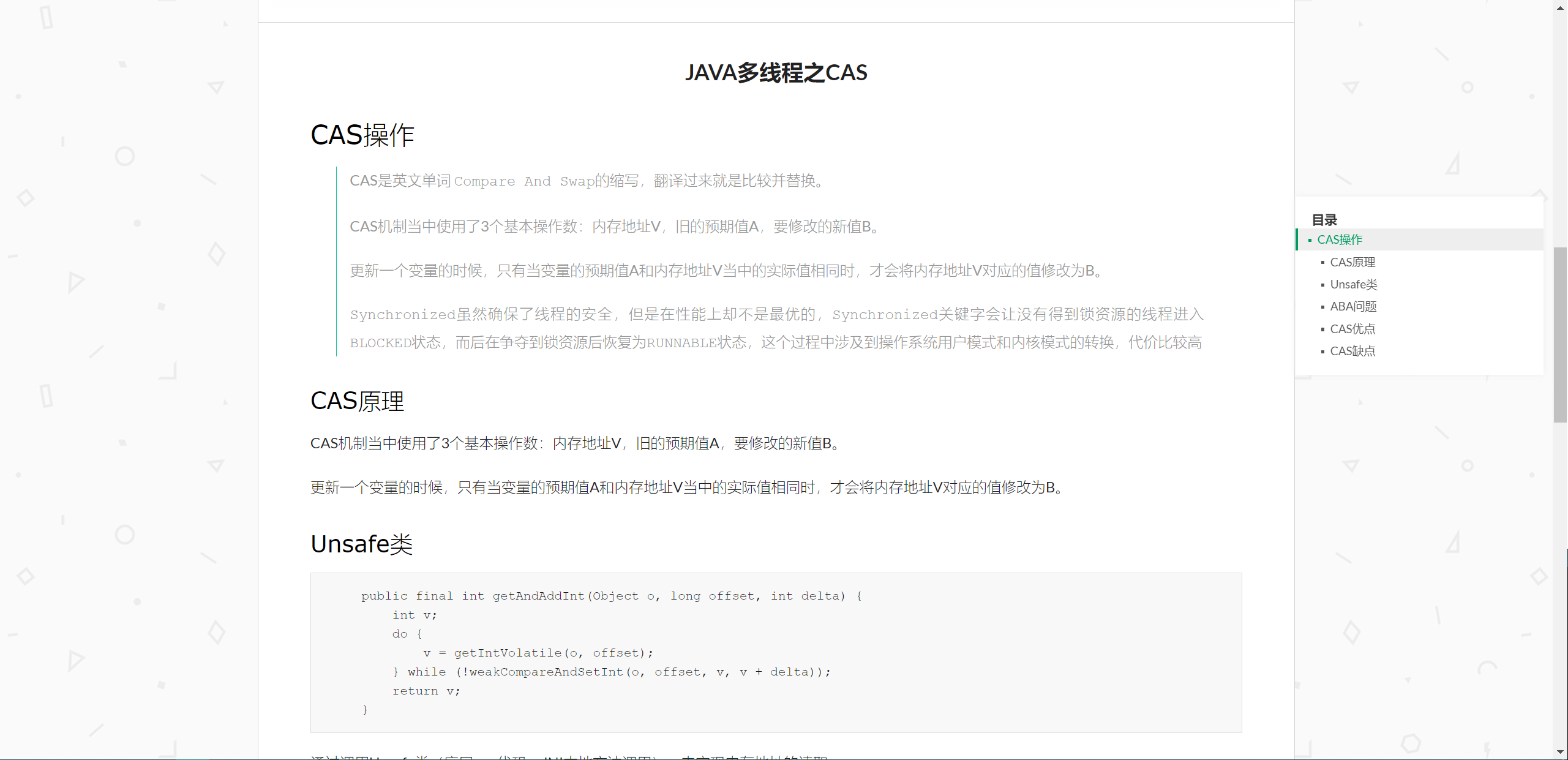The width and height of the screenshot is (1568, 760).
Task: Click the scrollbar up arrow
Action: [1560, 7]
